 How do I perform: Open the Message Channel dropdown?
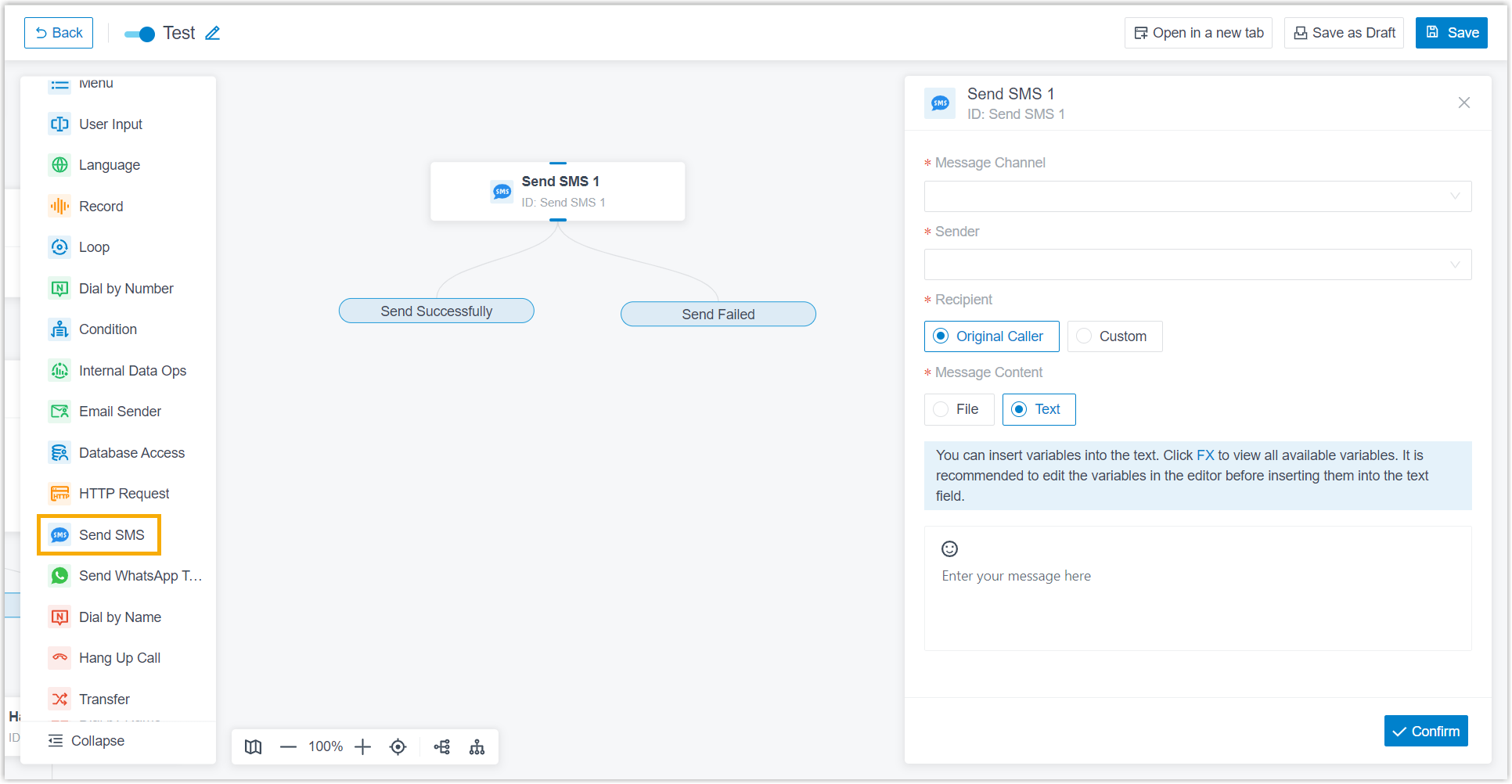click(1197, 196)
